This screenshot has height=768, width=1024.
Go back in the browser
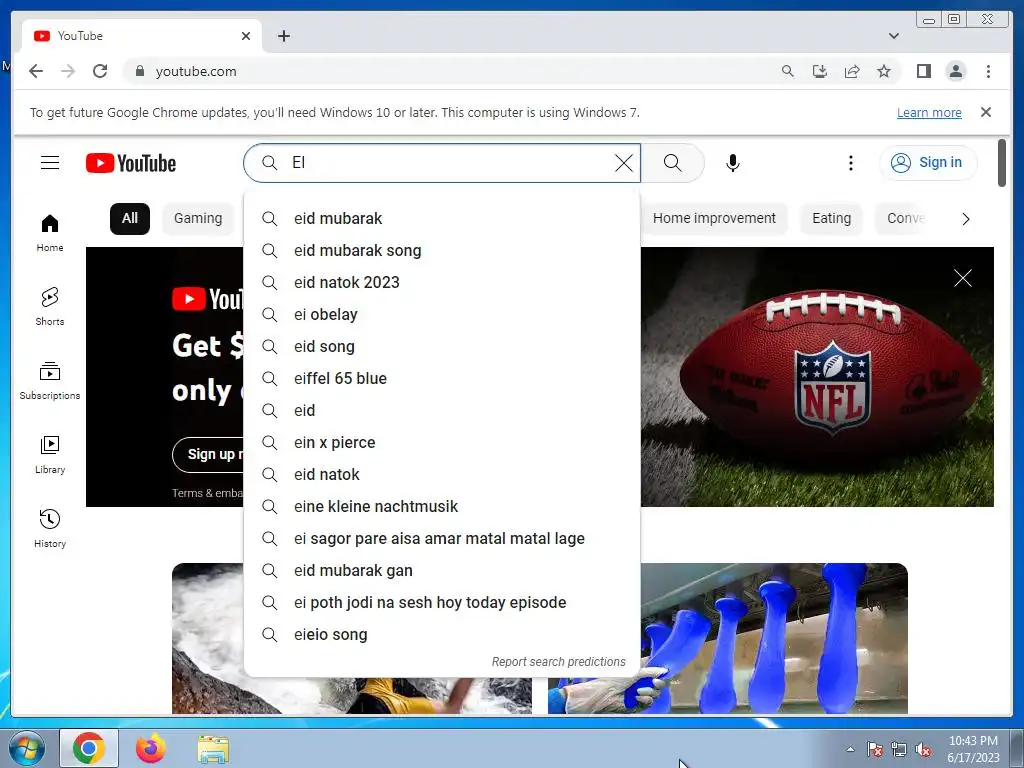click(36, 71)
